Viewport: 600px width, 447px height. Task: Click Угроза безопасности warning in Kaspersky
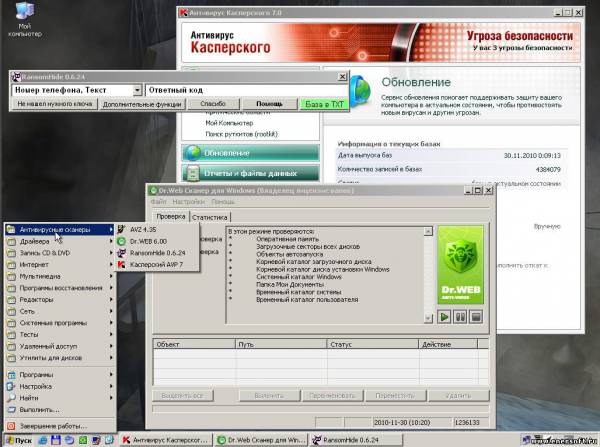[520, 36]
